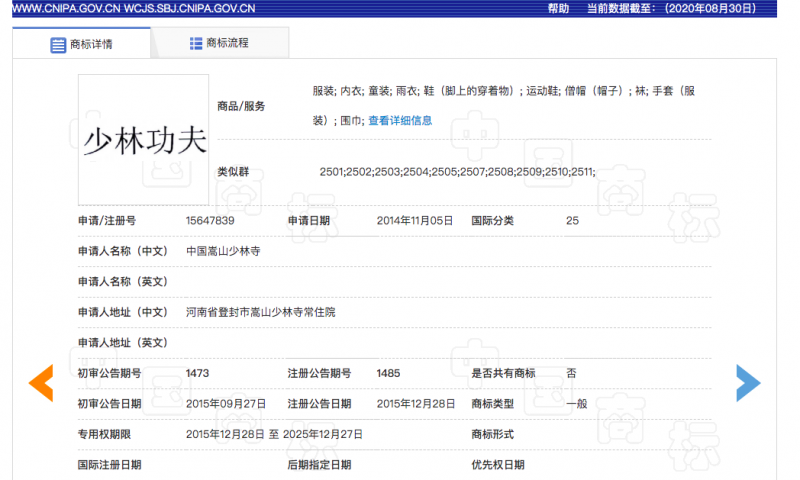Click the WWW.CNIPA.GOV.CN header text
This screenshot has height=480, width=800.
(67, 9)
